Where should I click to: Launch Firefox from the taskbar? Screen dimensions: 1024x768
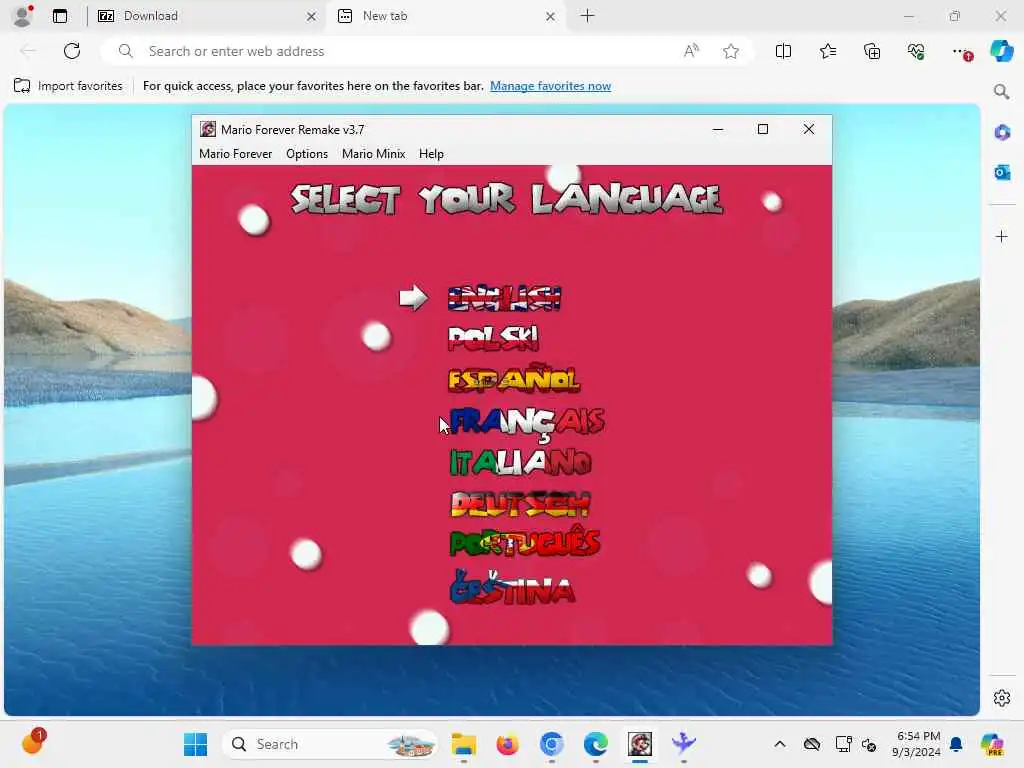[x=507, y=744]
